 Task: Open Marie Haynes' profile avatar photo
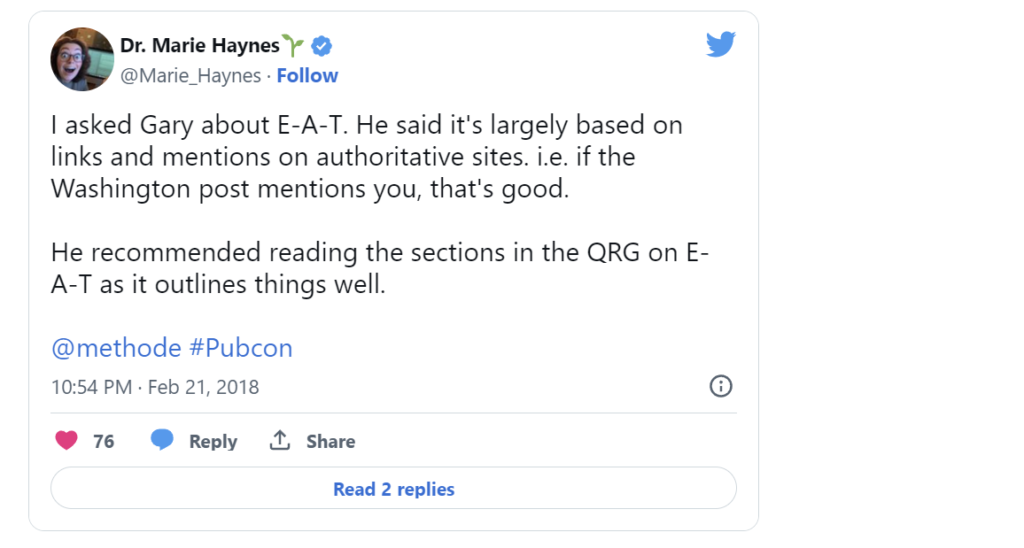click(82, 59)
